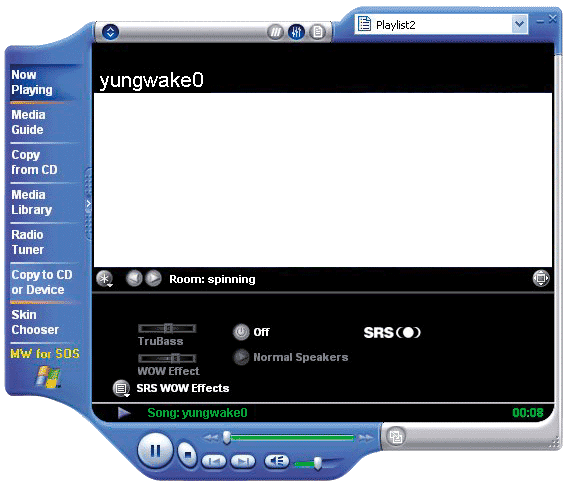This screenshot has height=485, width=567.
Task: Fast forward with the double-right arrows
Action: (366, 438)
